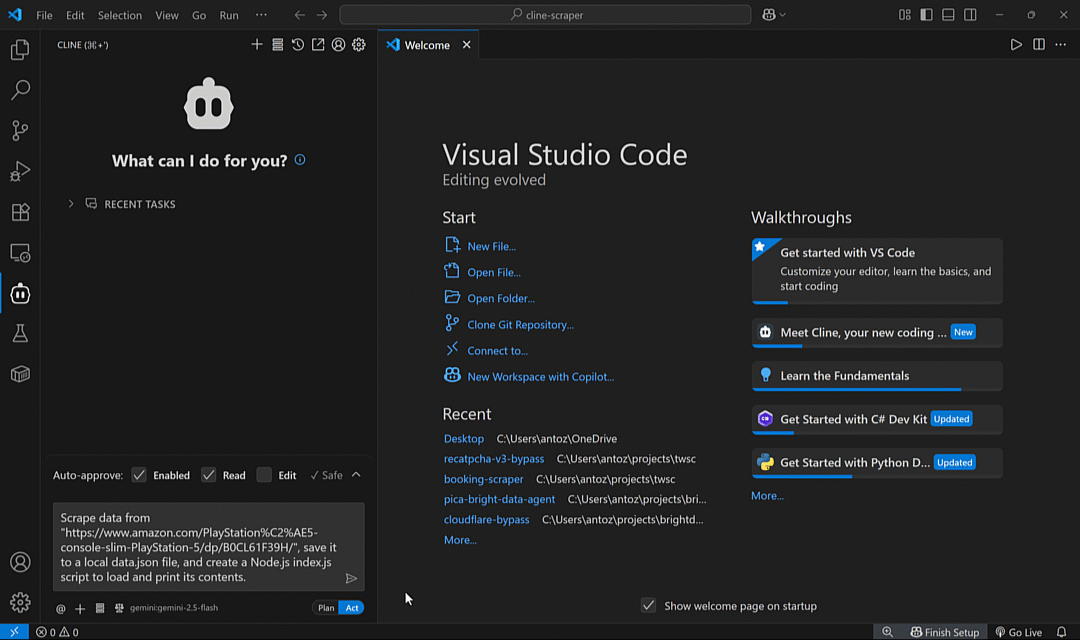Select the Welcome tab
This screenshot has width=1080, height=640.
427,45
